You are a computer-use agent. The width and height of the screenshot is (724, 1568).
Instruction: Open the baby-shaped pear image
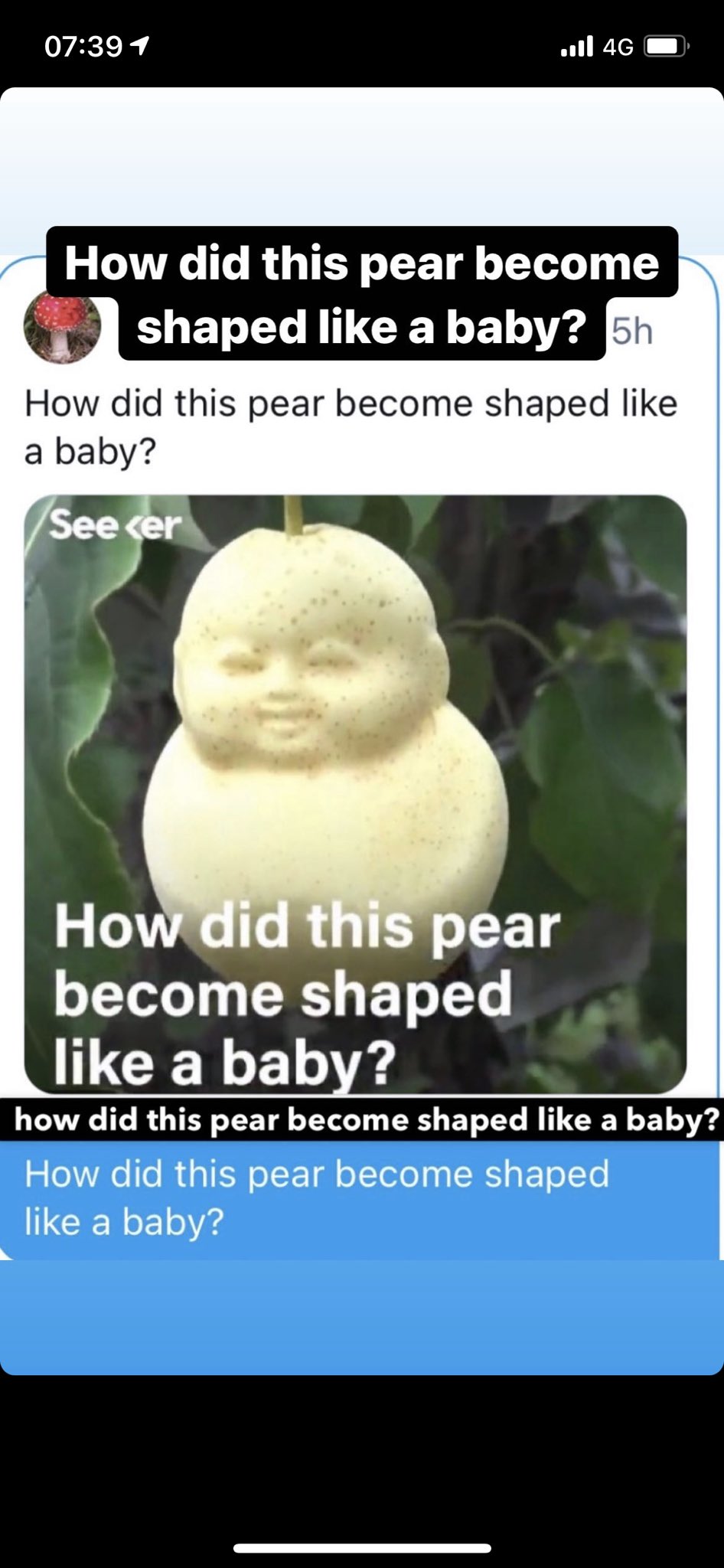[x=355, y=794]
